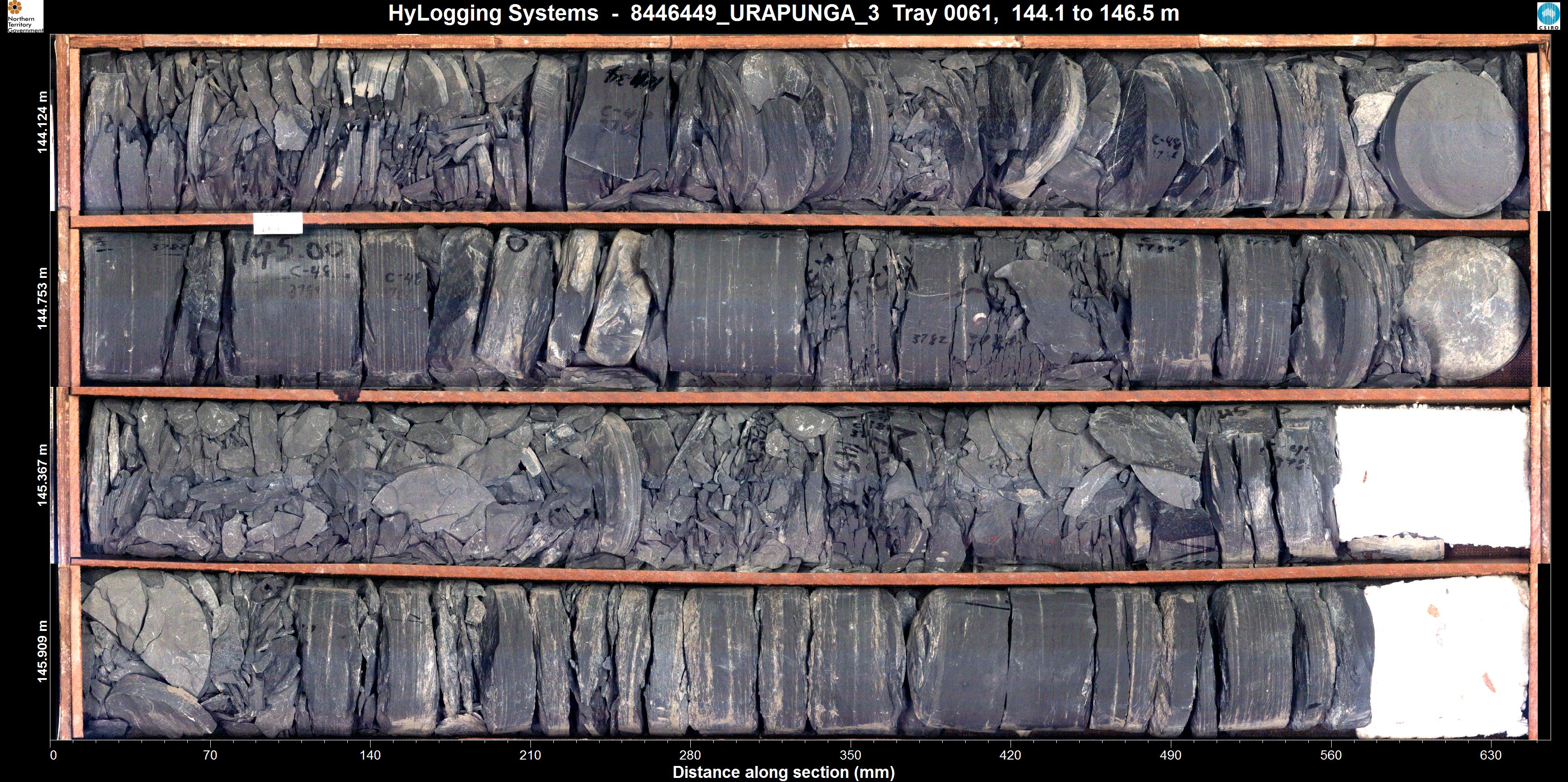Click the 490 mm axis tick label
1568x782 pixels.
[x=1170, y=755]
